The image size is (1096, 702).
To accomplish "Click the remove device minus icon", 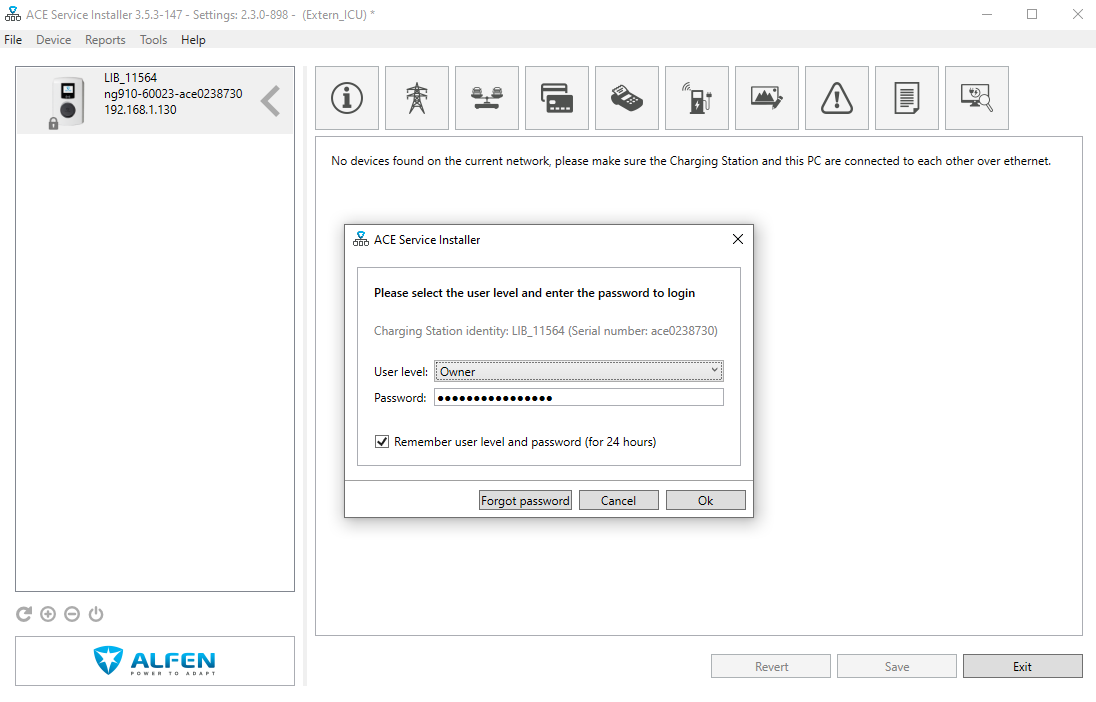I will click(72, 614).
